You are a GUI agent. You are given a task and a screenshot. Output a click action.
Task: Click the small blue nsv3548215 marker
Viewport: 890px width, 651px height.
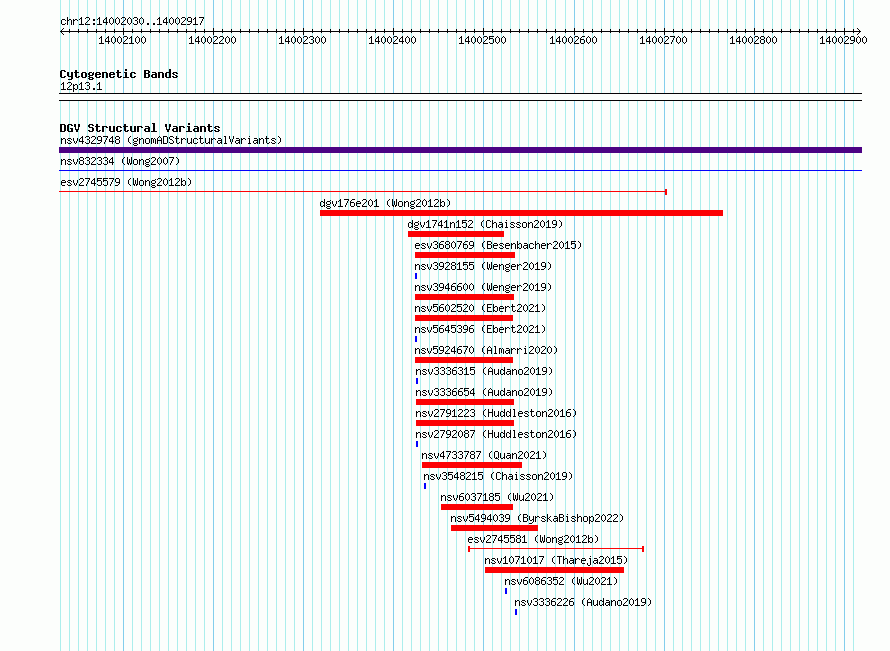[x=425, y=486]
